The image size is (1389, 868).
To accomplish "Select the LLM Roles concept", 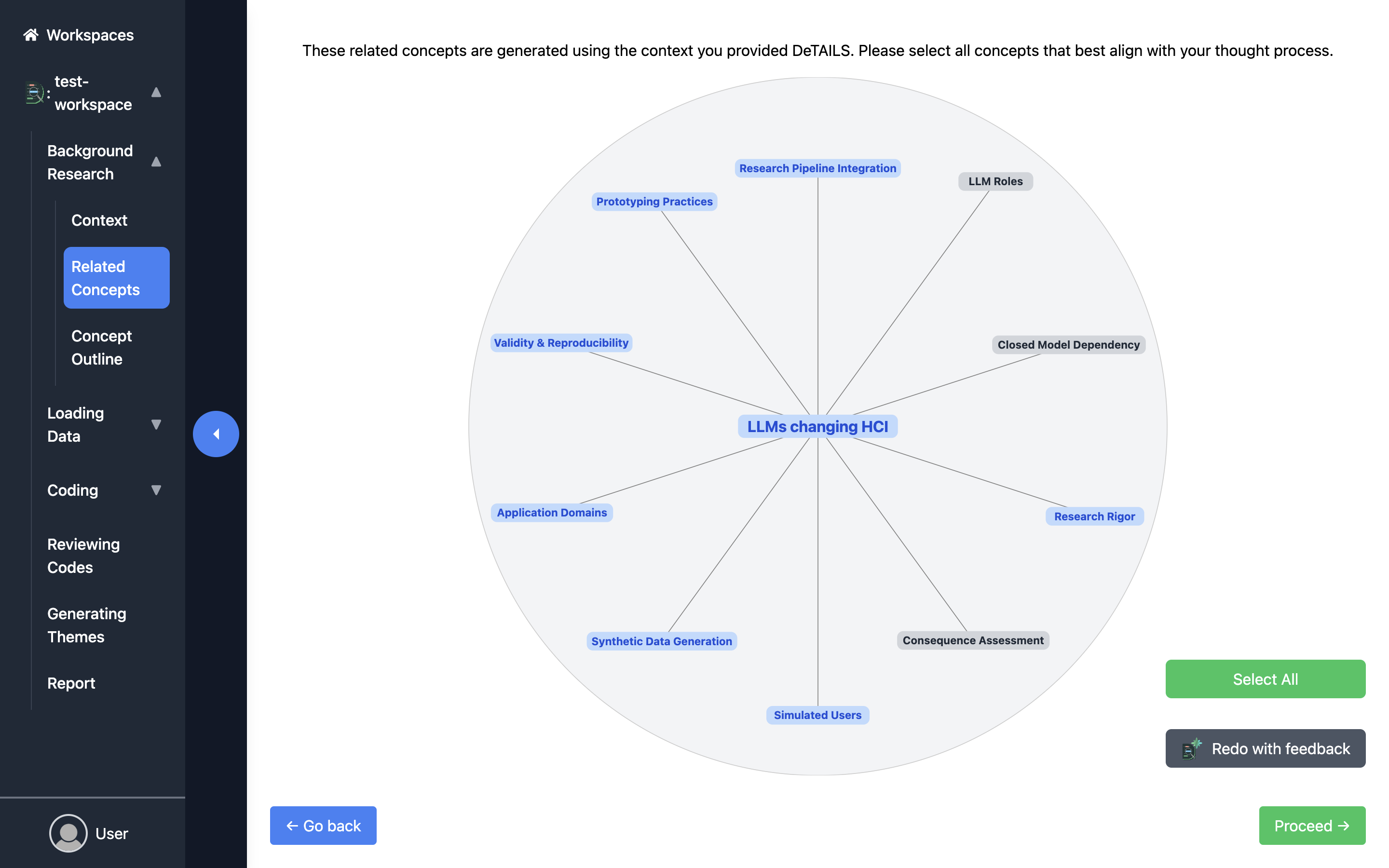I will pos(995,181).
